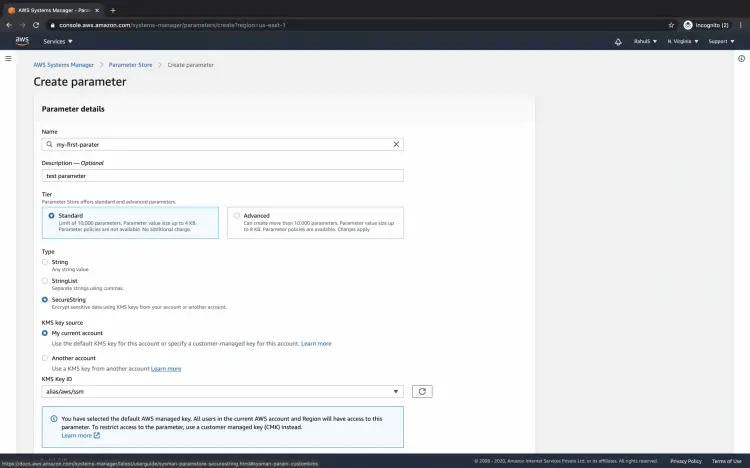Open the info panel icon at right edge

coord(741,58)
